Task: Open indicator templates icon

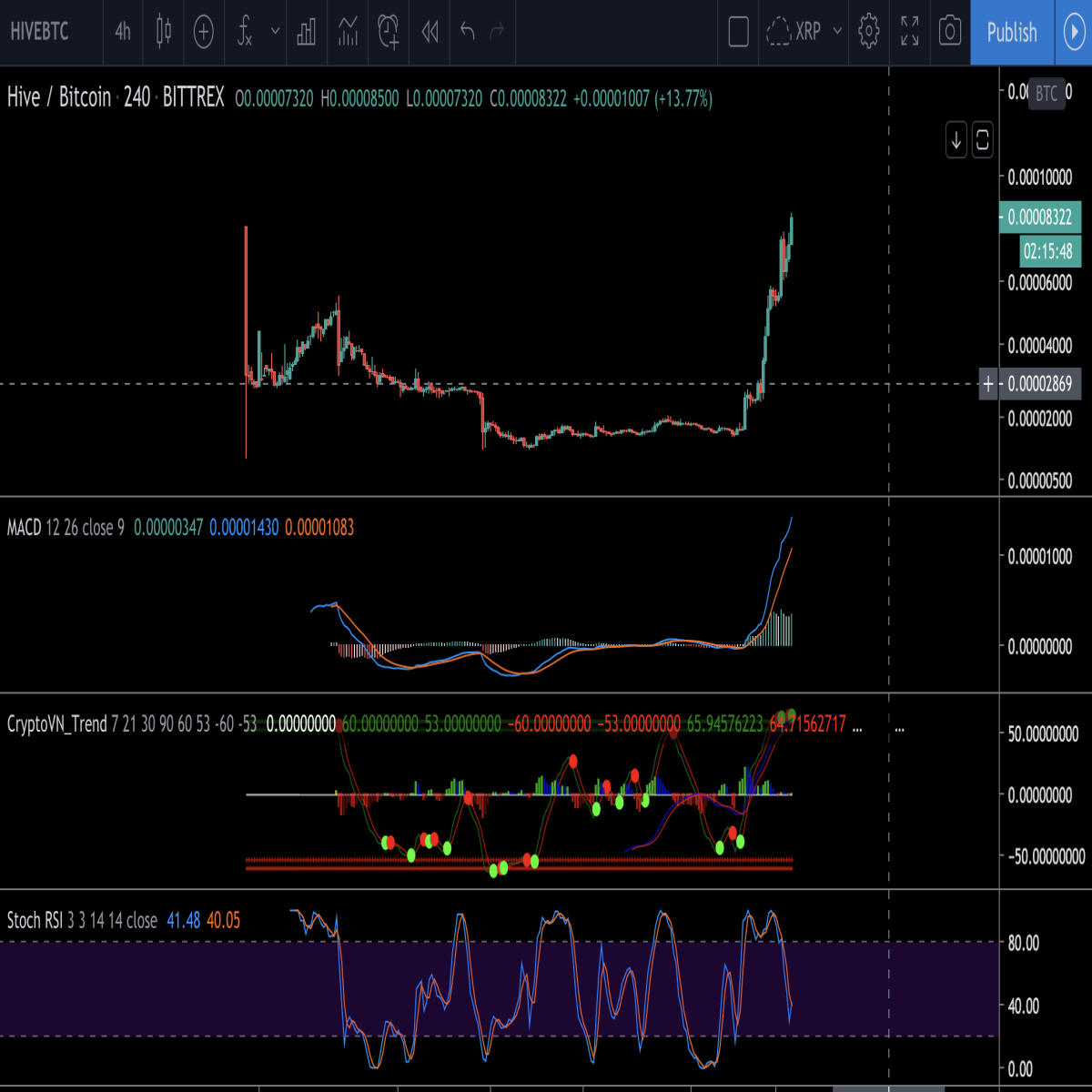Action: coord(348,32)
